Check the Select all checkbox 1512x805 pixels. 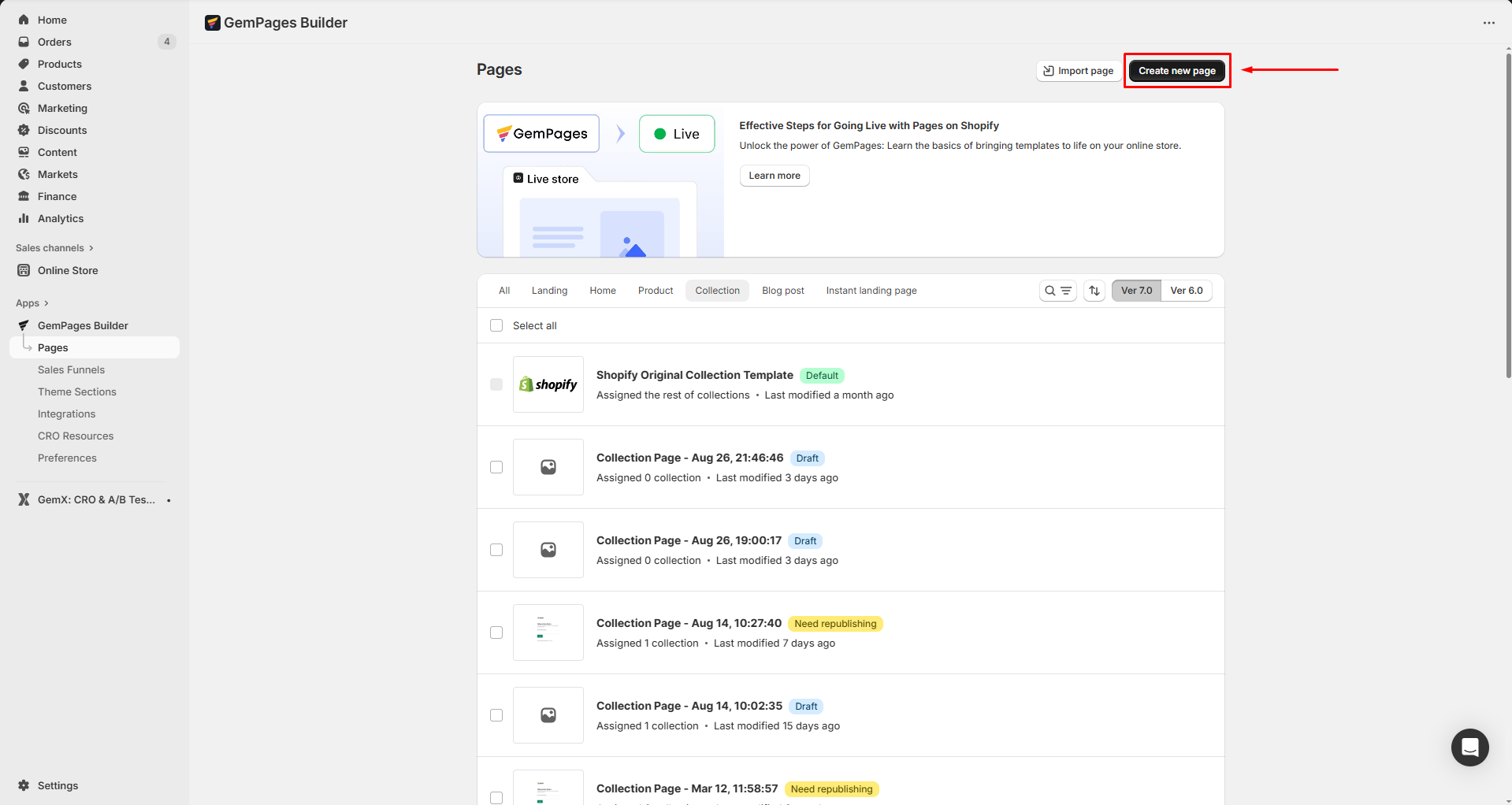point(496,325)
